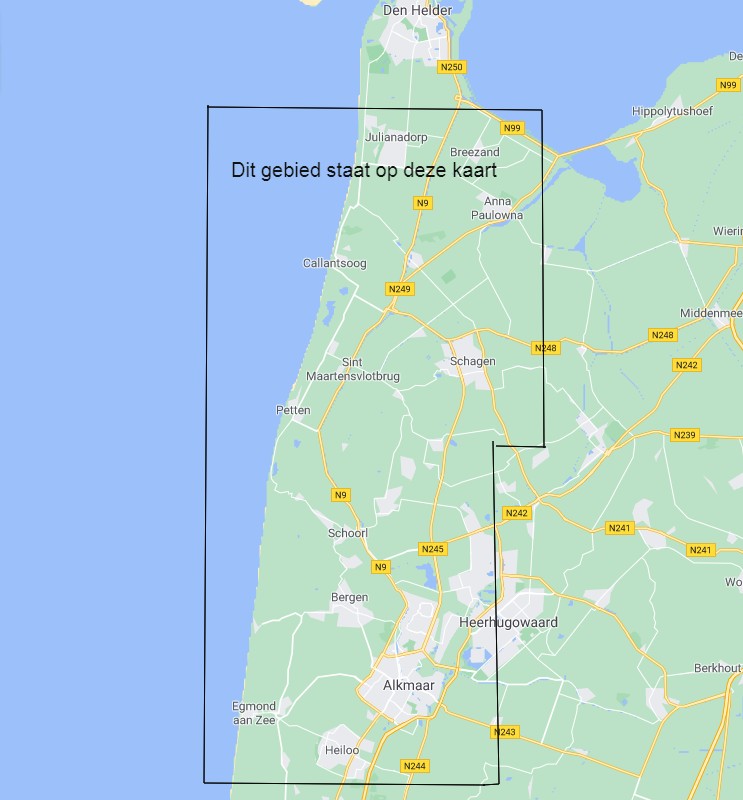
Task: Click the Den Helder city label
Action: pos(417,11)
